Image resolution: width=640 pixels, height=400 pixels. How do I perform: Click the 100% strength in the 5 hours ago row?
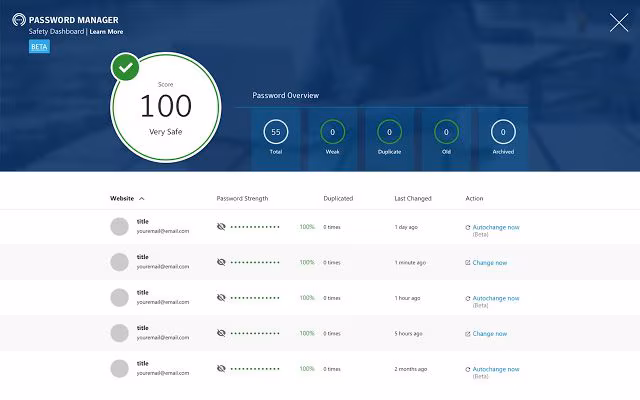click(x=307, y=333)
